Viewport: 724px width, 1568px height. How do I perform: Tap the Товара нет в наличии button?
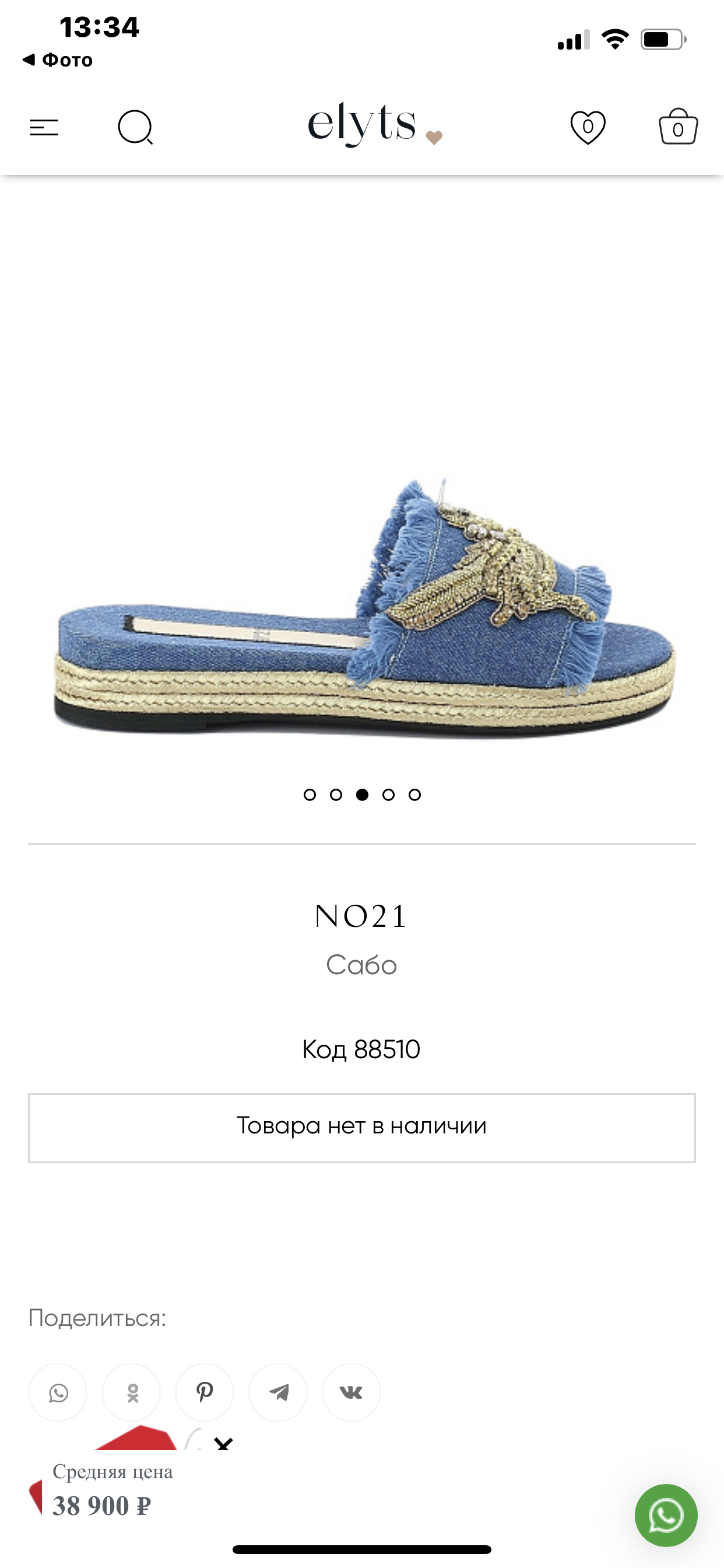[362, 1128]
